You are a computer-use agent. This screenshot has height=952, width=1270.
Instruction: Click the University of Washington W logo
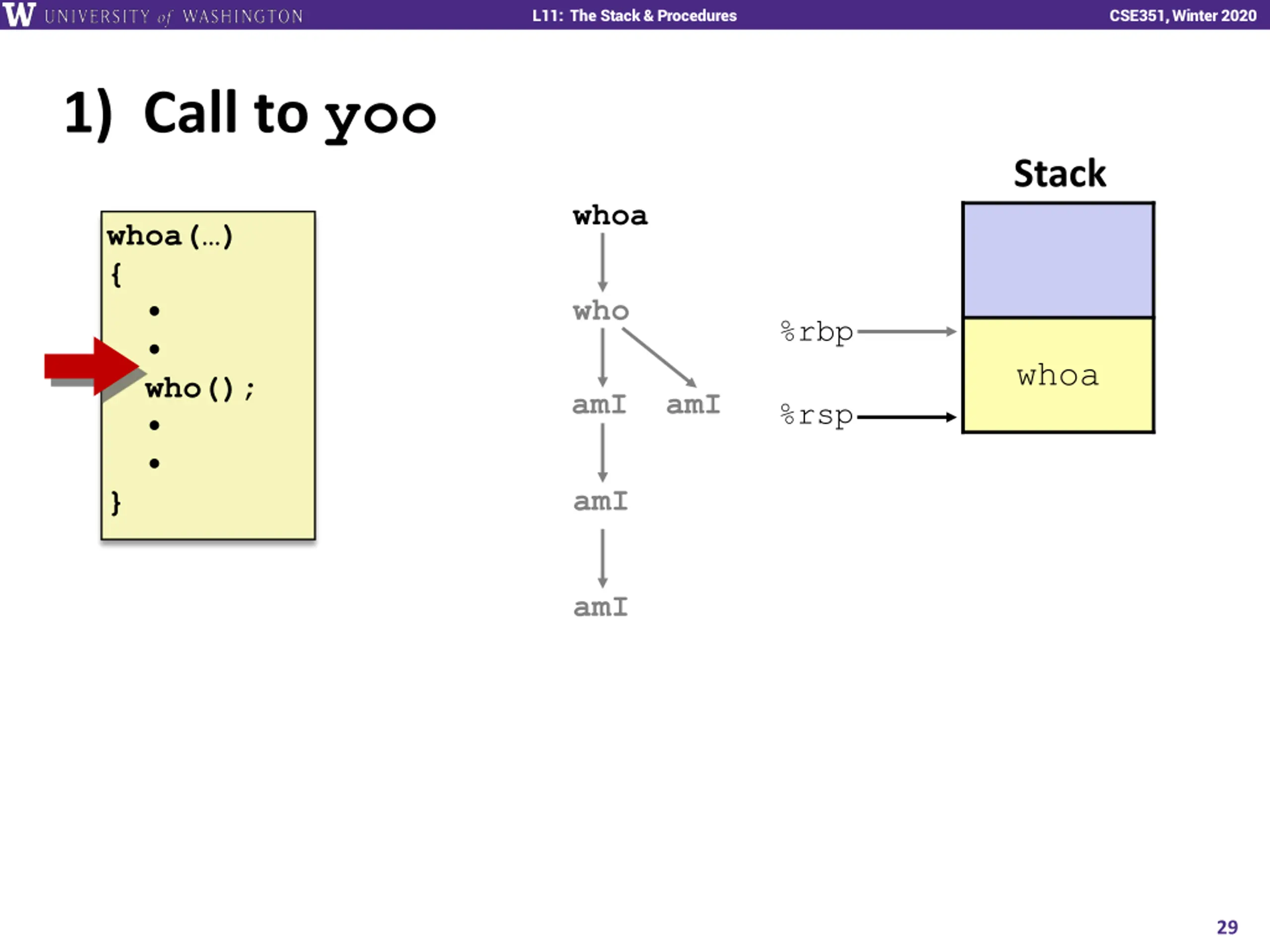pyautogui.click(x=19, y=14)
